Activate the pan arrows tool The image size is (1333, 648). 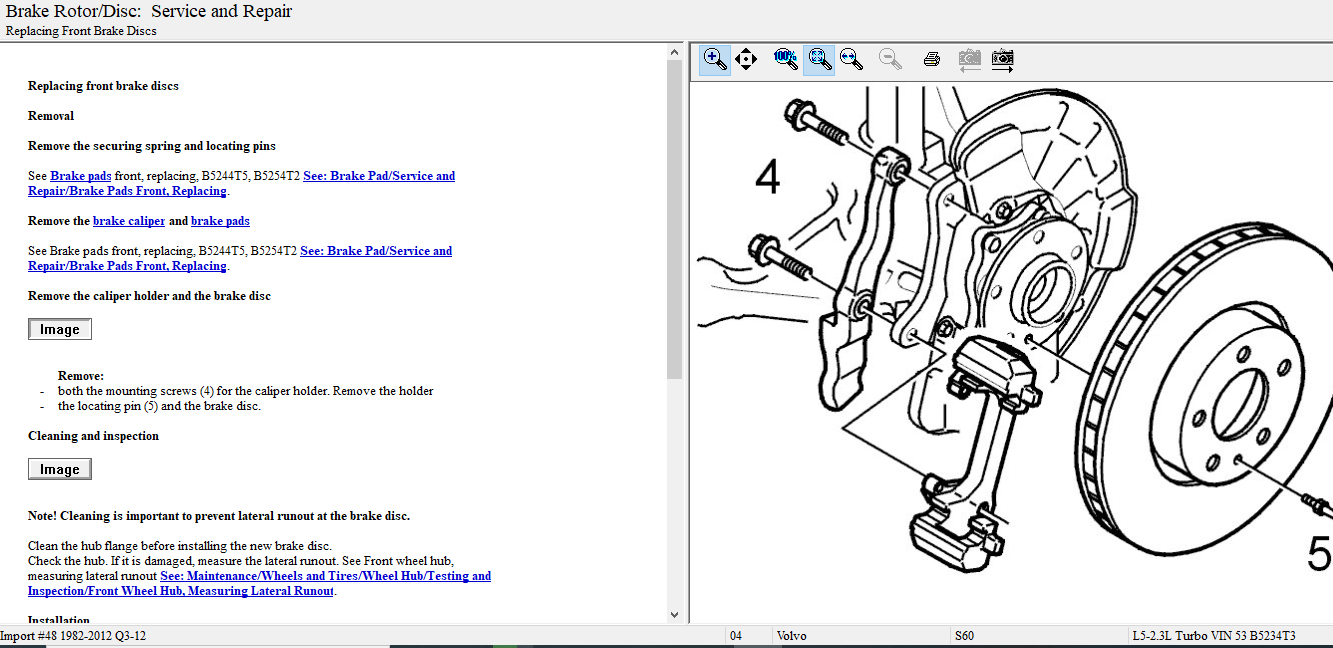tap(746, 59)
